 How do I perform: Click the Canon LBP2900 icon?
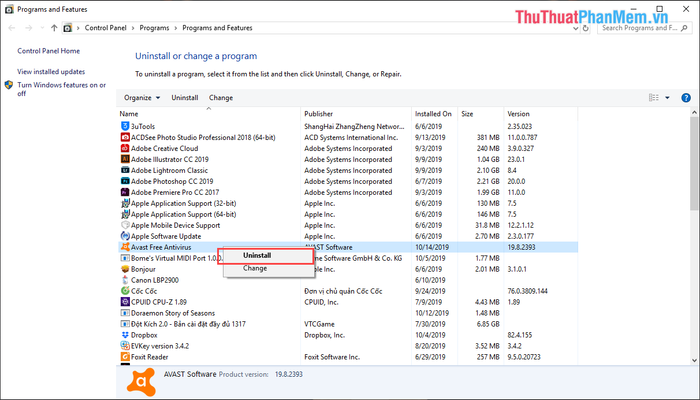pyautogui.click(x=125, y=280)
